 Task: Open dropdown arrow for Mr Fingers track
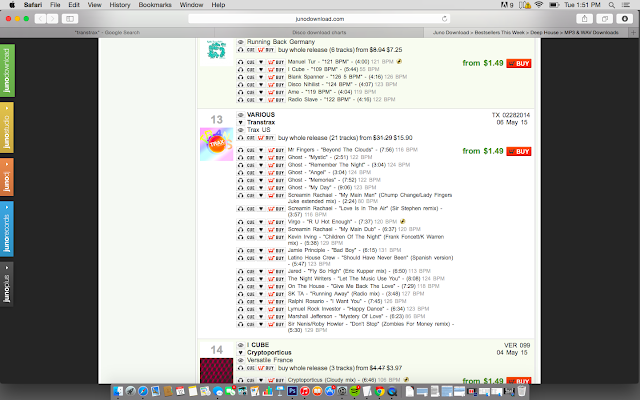click(261, 150)
